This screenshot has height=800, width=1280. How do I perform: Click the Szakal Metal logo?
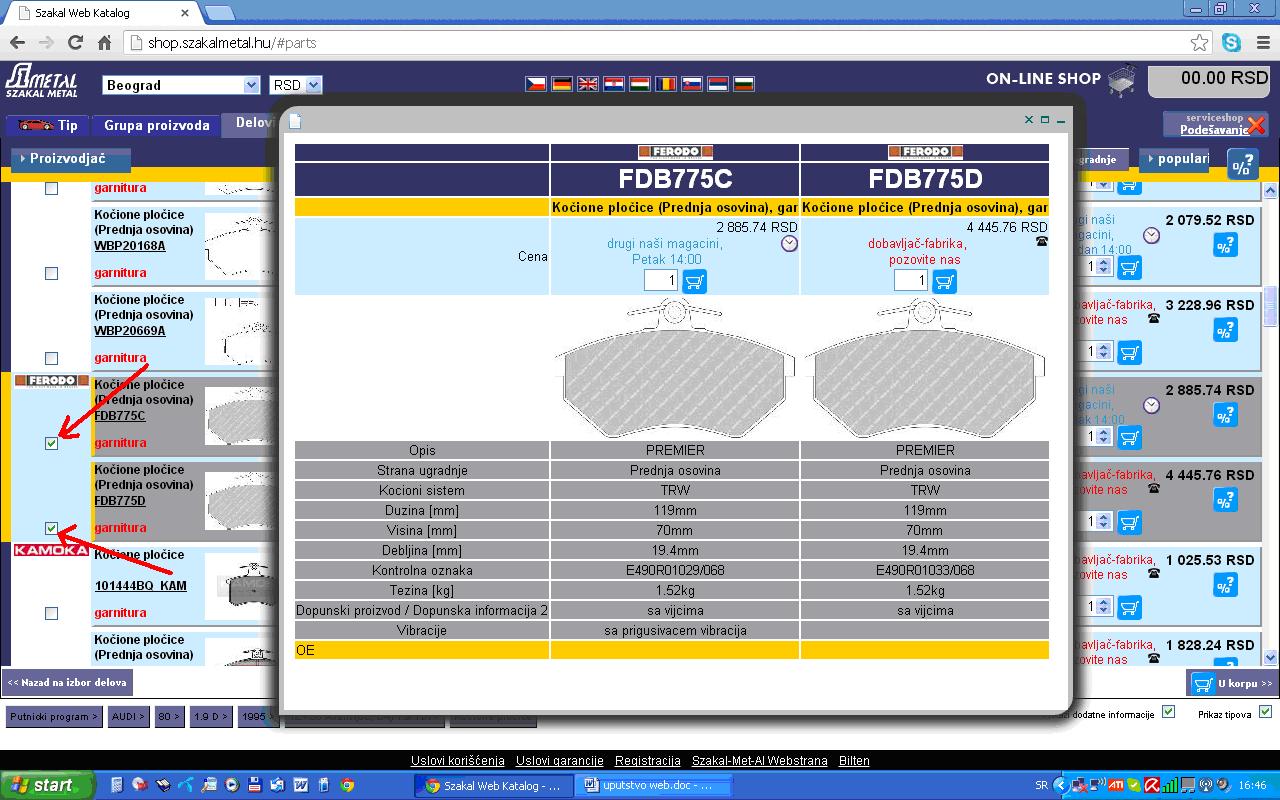coord(42,81)
